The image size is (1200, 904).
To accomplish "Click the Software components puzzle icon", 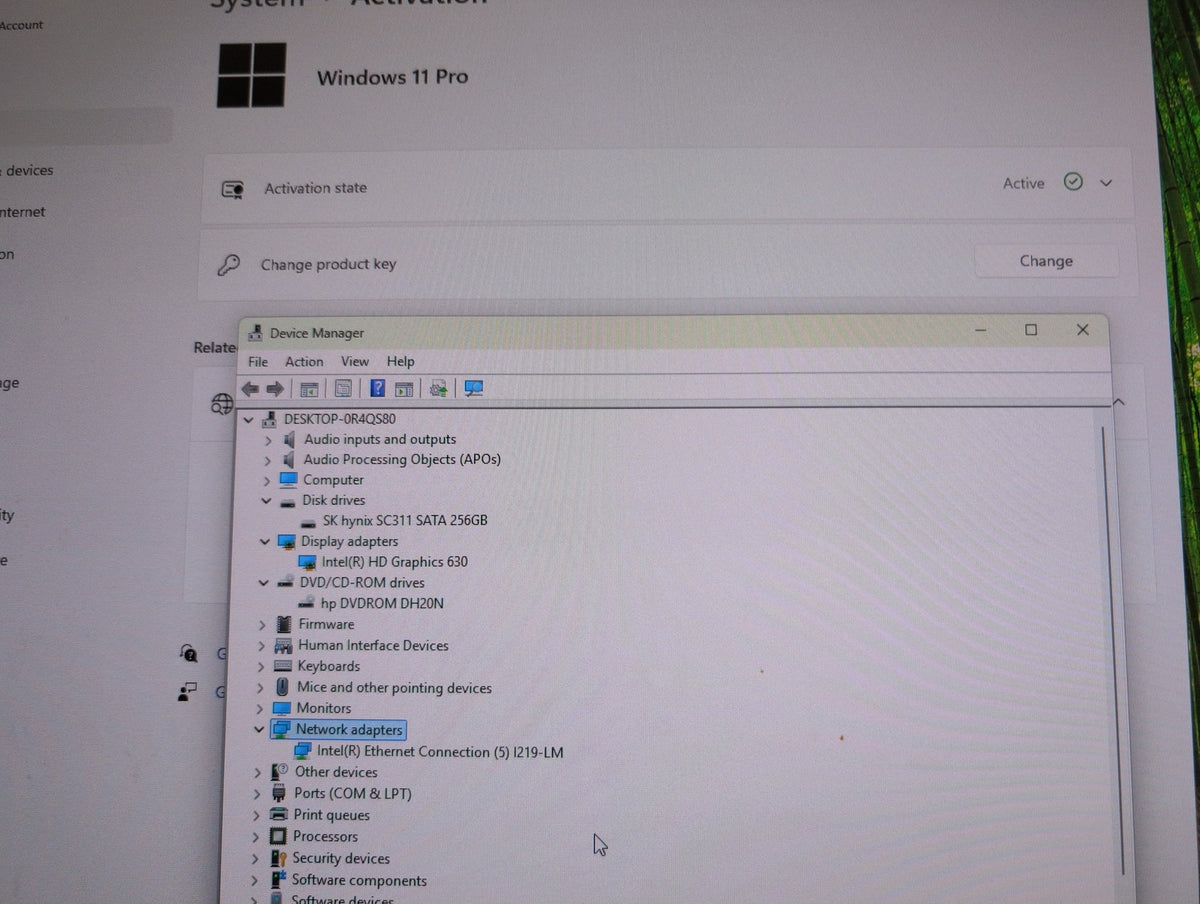I will (x=278, y=881).
